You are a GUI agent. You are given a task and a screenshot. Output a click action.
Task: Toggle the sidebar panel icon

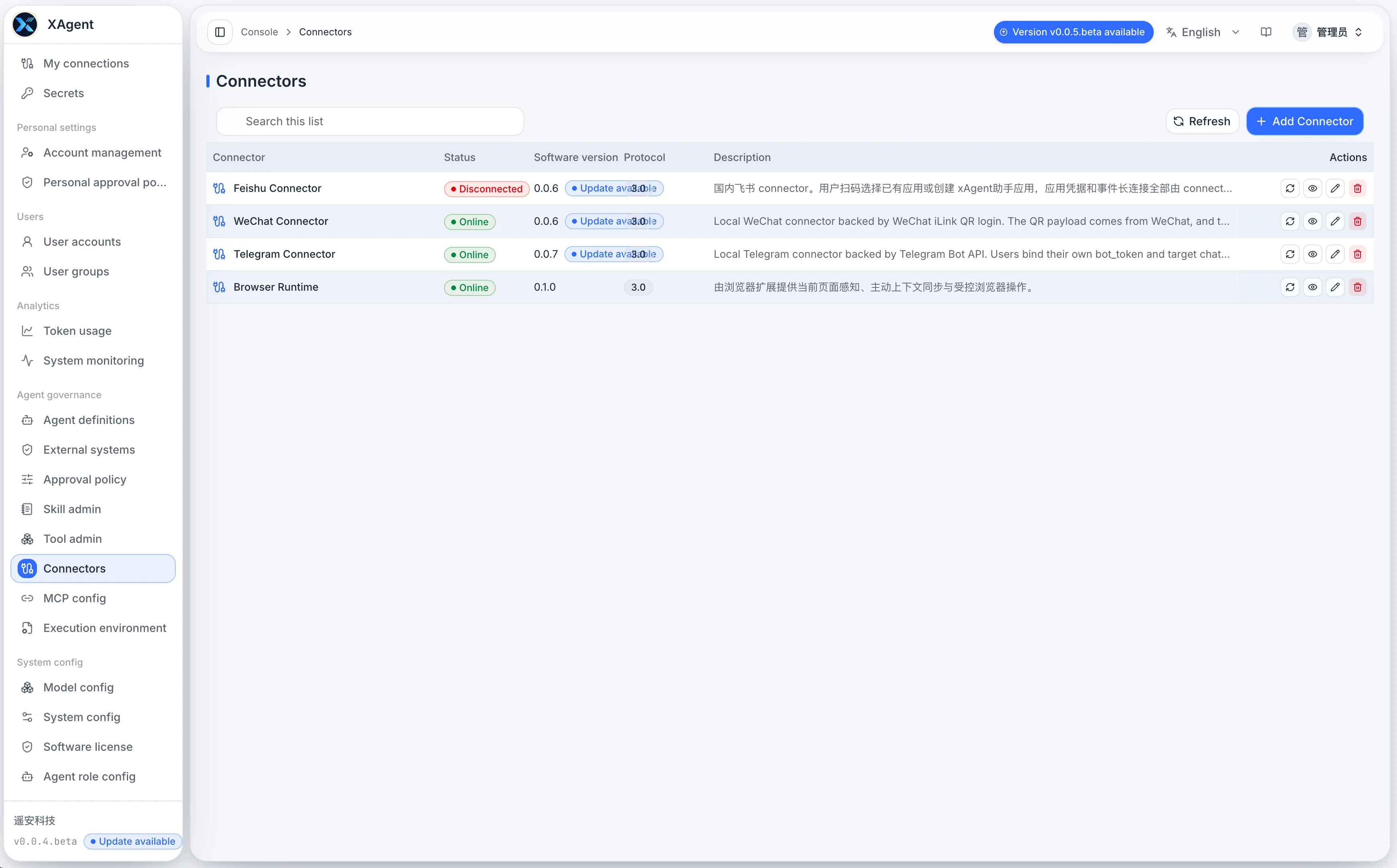220,32
